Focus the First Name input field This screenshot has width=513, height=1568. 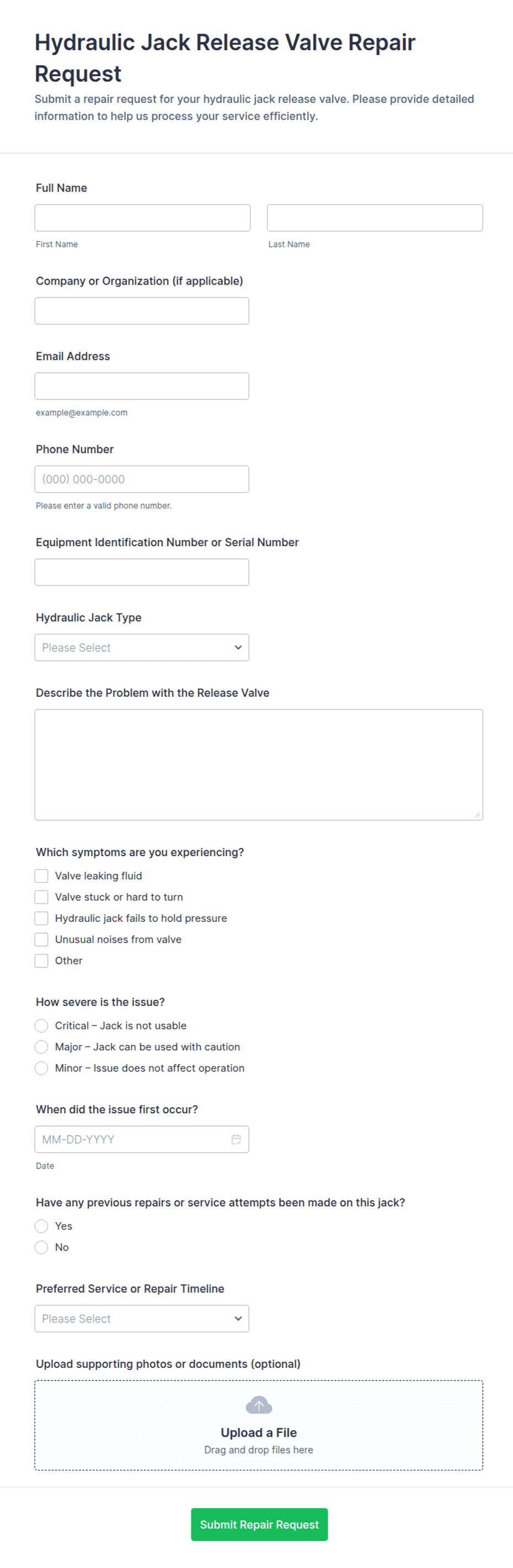coord(142,218)
